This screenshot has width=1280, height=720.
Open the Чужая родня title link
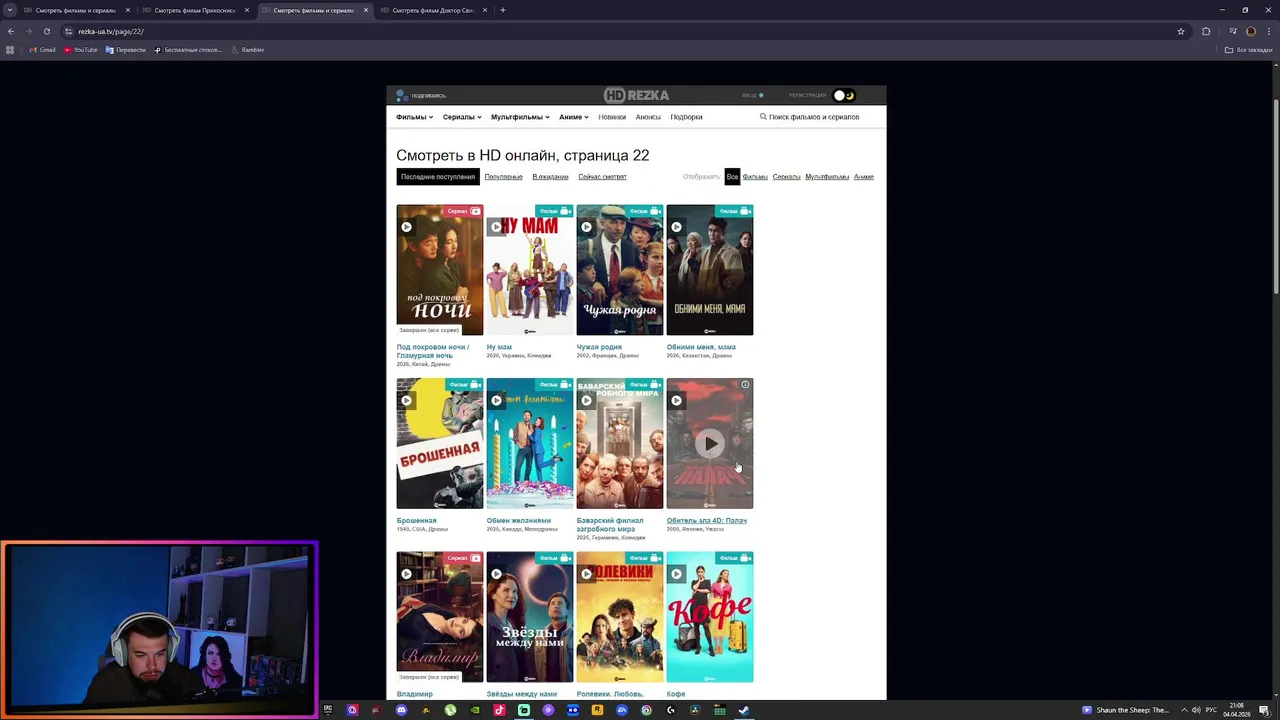599,347
